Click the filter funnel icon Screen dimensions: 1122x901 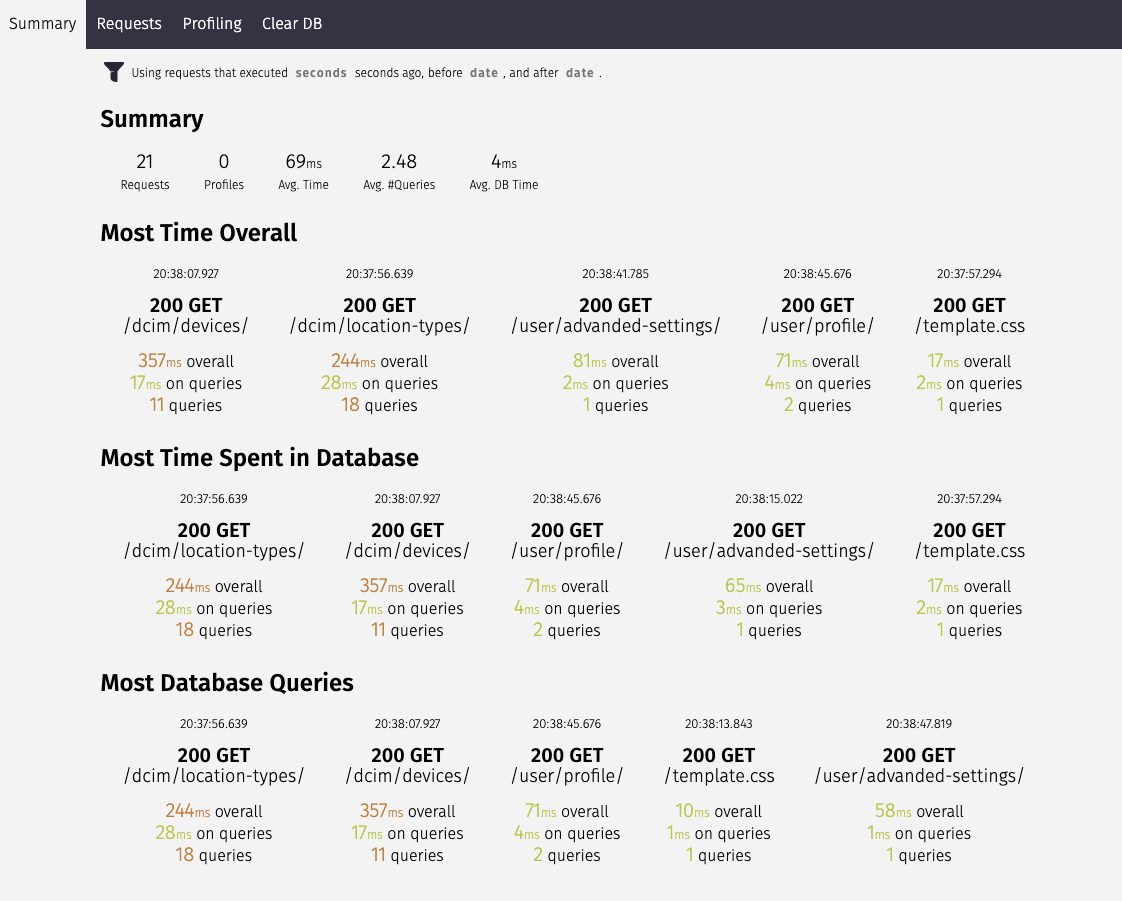[113, 72]
